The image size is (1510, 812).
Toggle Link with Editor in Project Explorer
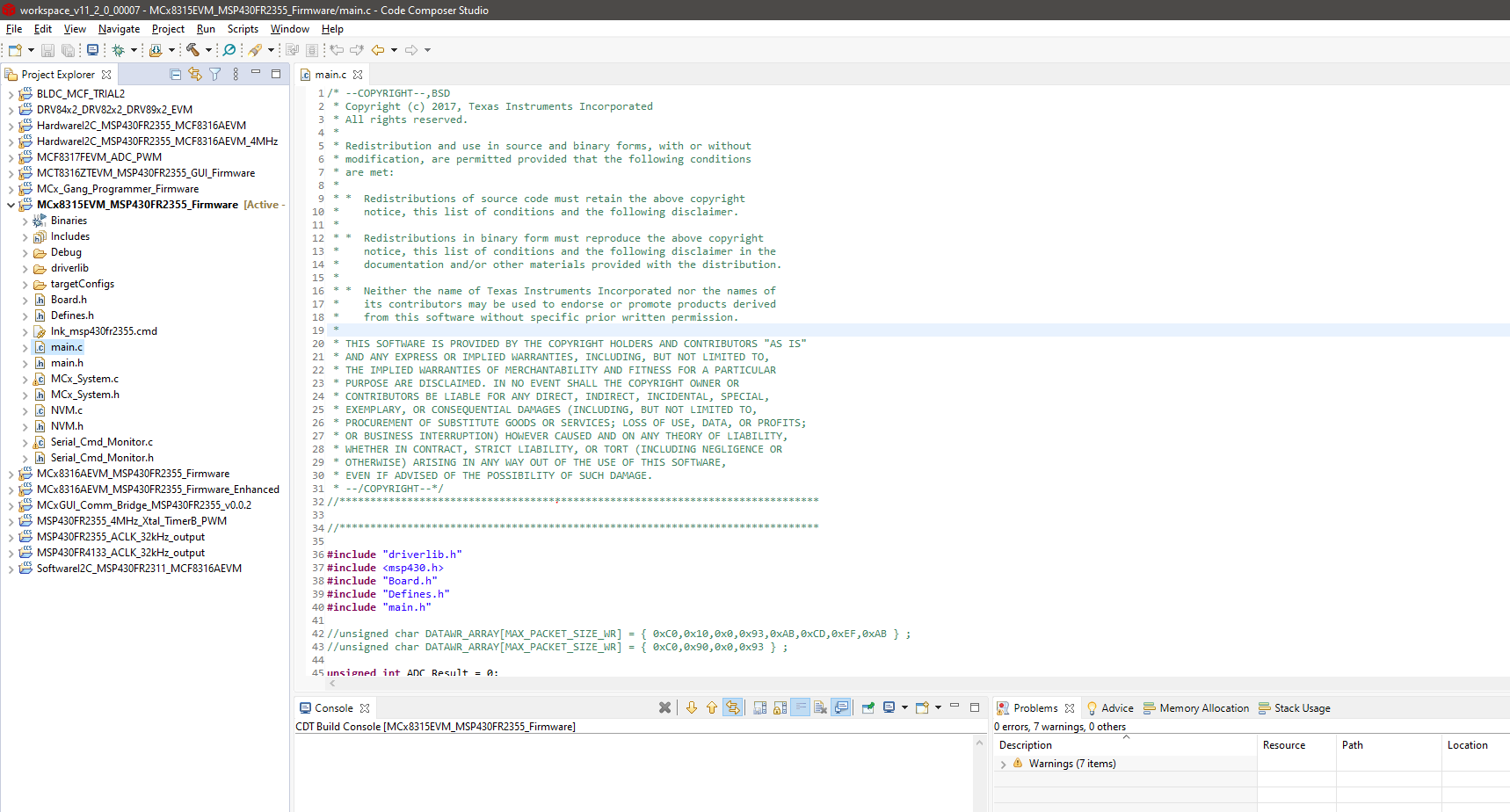tap(195, 75)
